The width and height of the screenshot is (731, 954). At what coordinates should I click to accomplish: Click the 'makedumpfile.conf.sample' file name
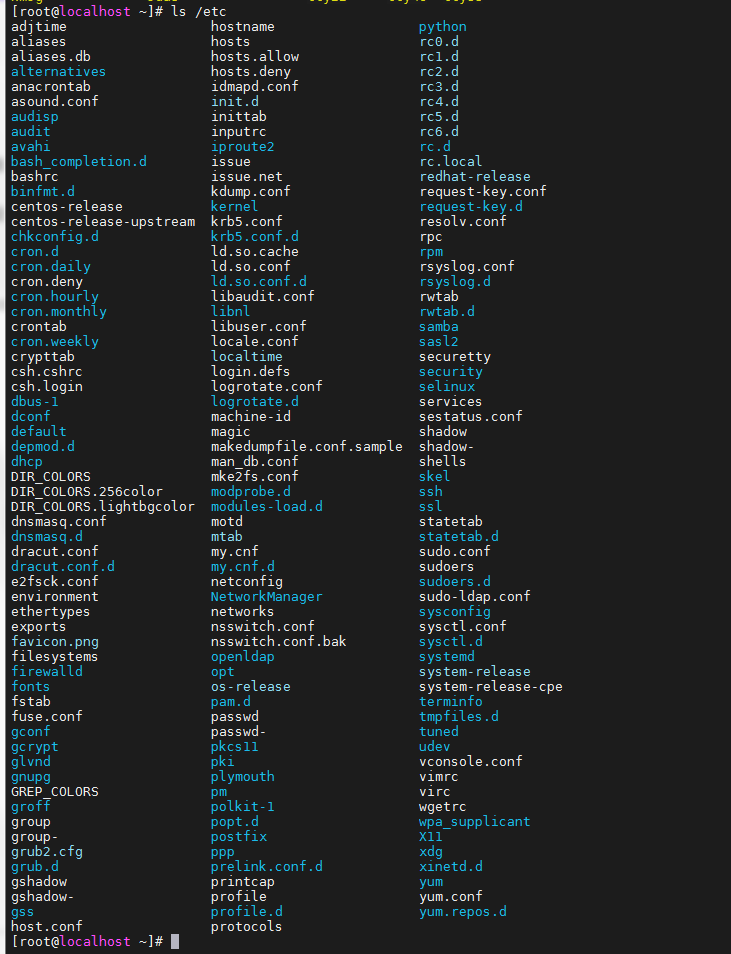click(x=306, y=447)
